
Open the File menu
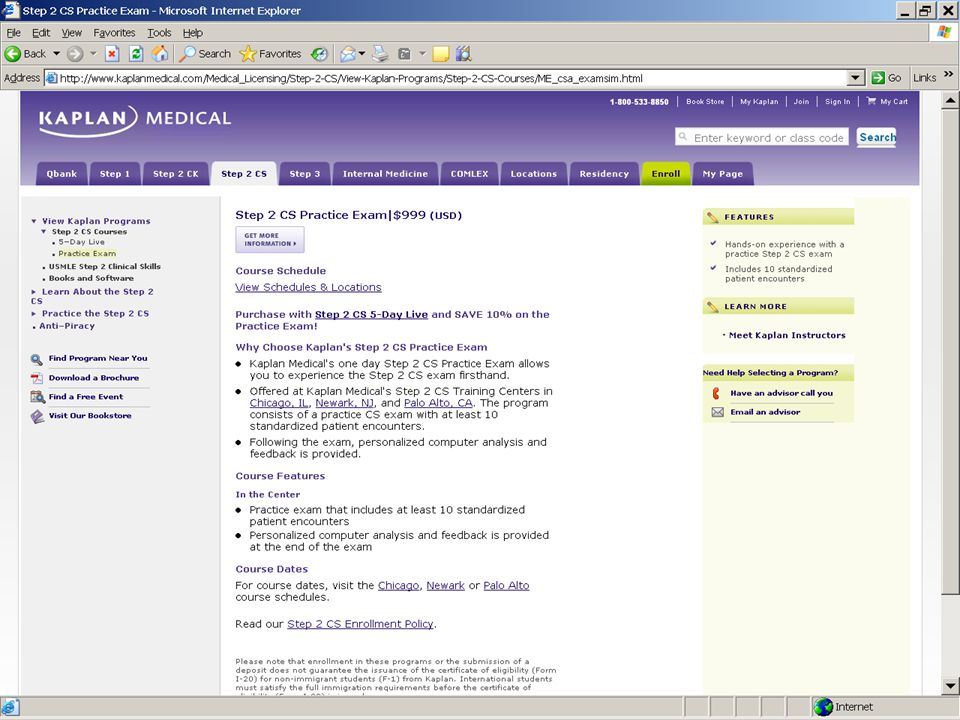[13, 33]
